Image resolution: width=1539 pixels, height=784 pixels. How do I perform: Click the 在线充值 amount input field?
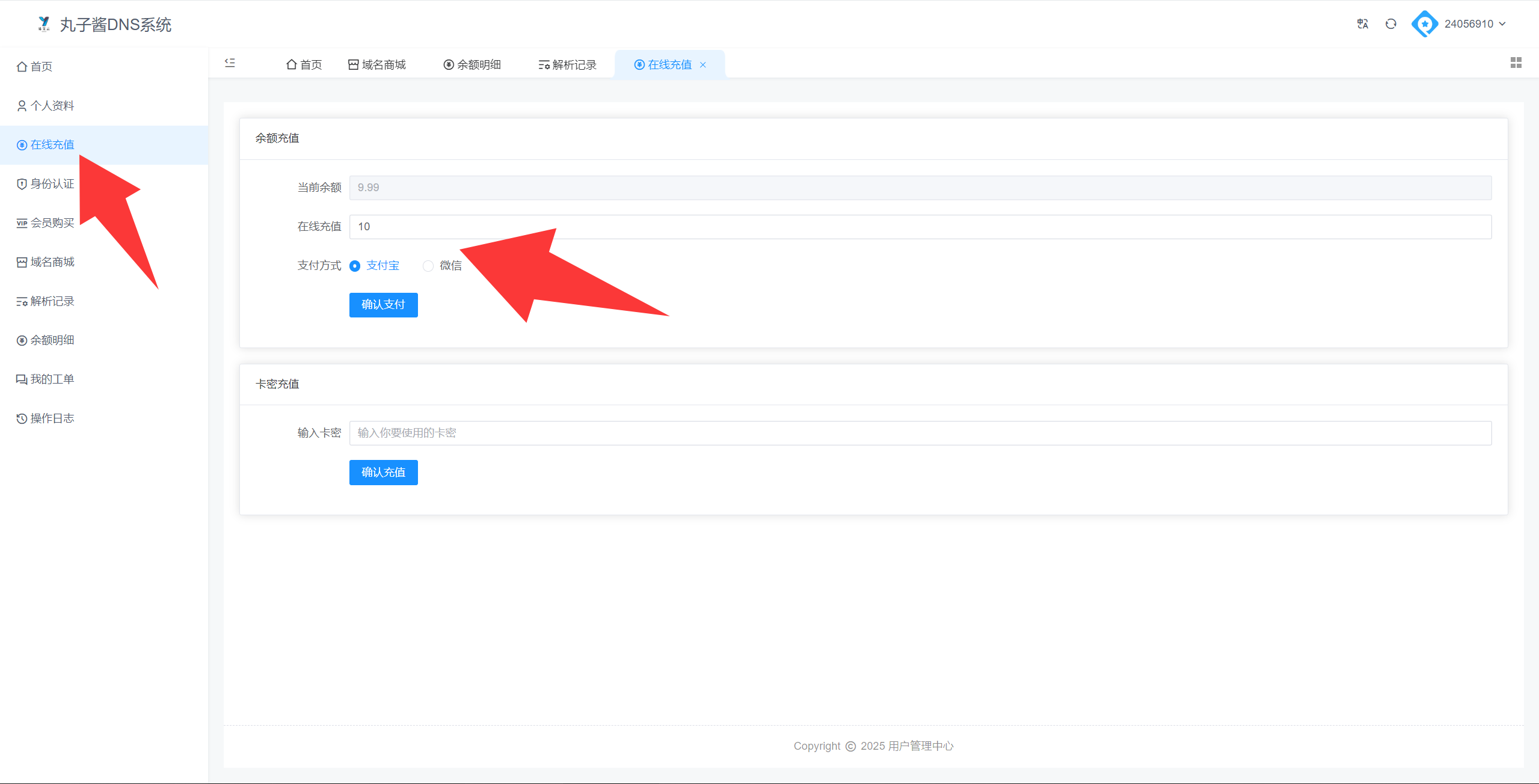tap(920, 227)
